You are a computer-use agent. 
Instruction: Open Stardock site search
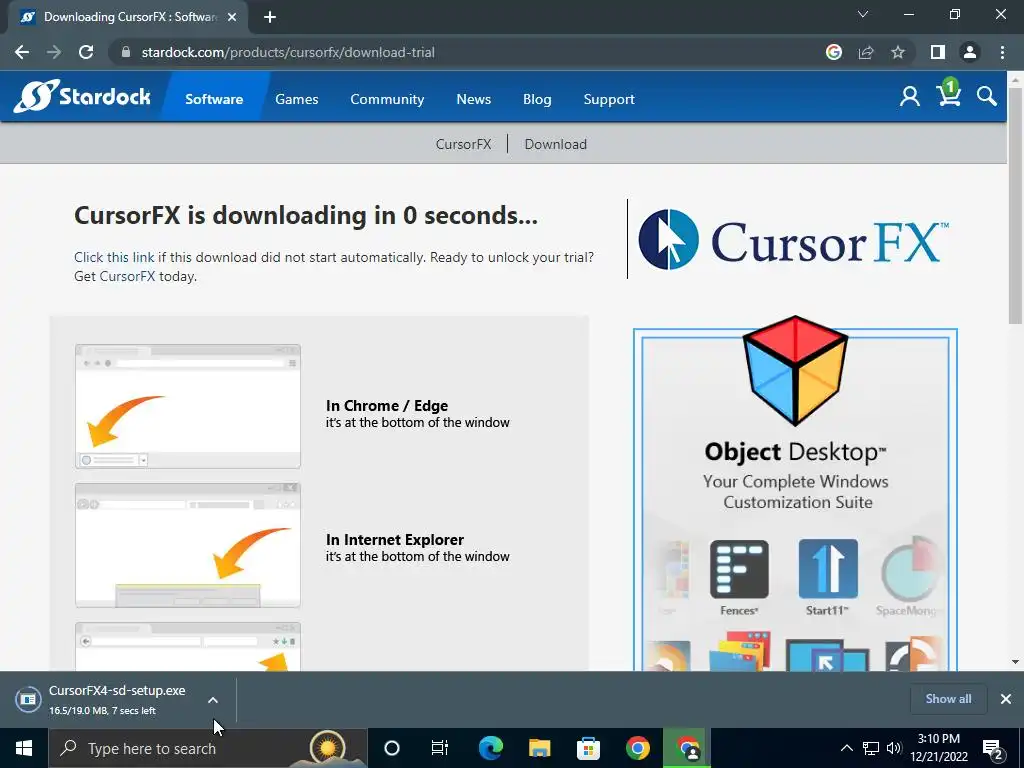click(987, 97)
